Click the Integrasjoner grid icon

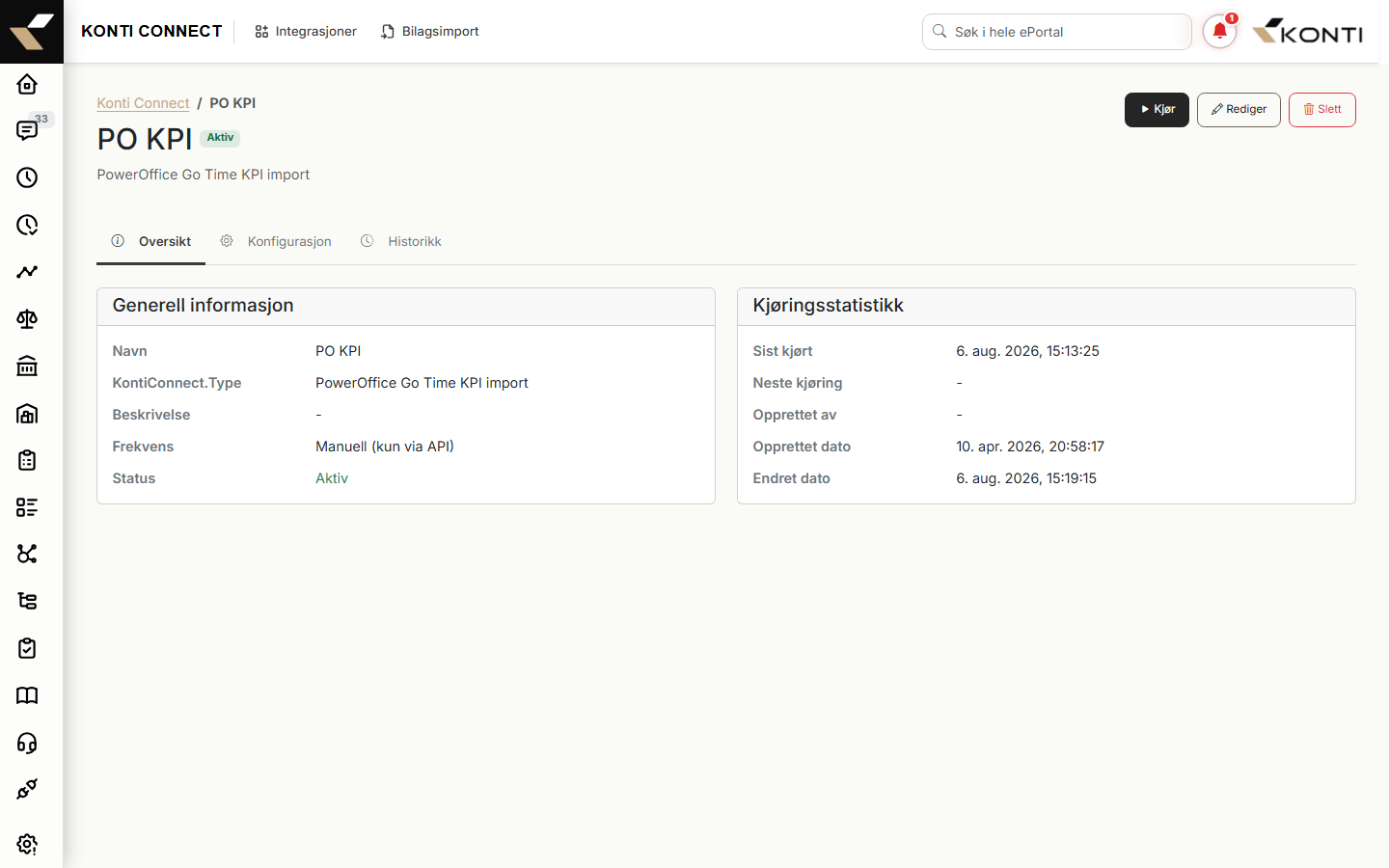pos(261,32)
